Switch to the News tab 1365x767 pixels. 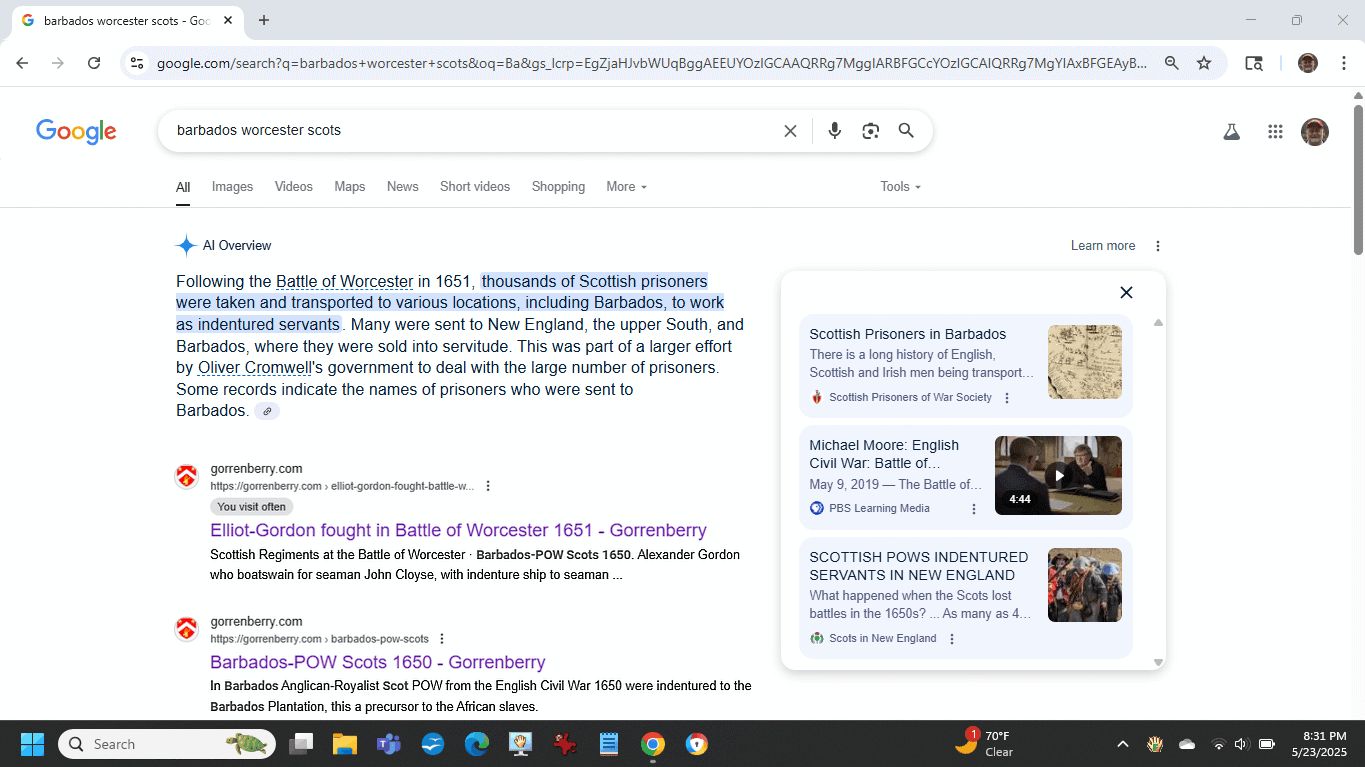(402, 187)
